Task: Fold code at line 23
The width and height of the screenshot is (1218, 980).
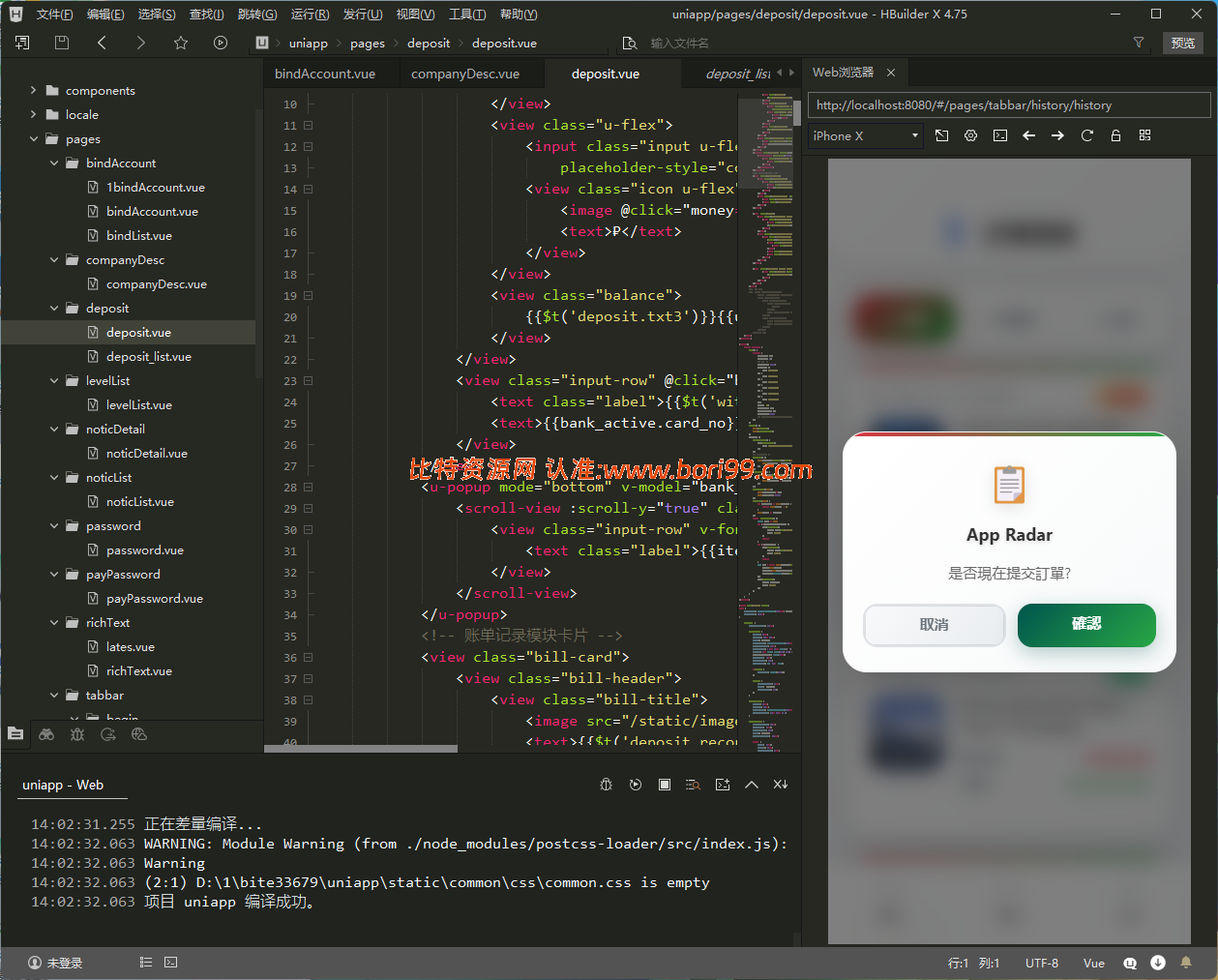Action: (309, 380)
